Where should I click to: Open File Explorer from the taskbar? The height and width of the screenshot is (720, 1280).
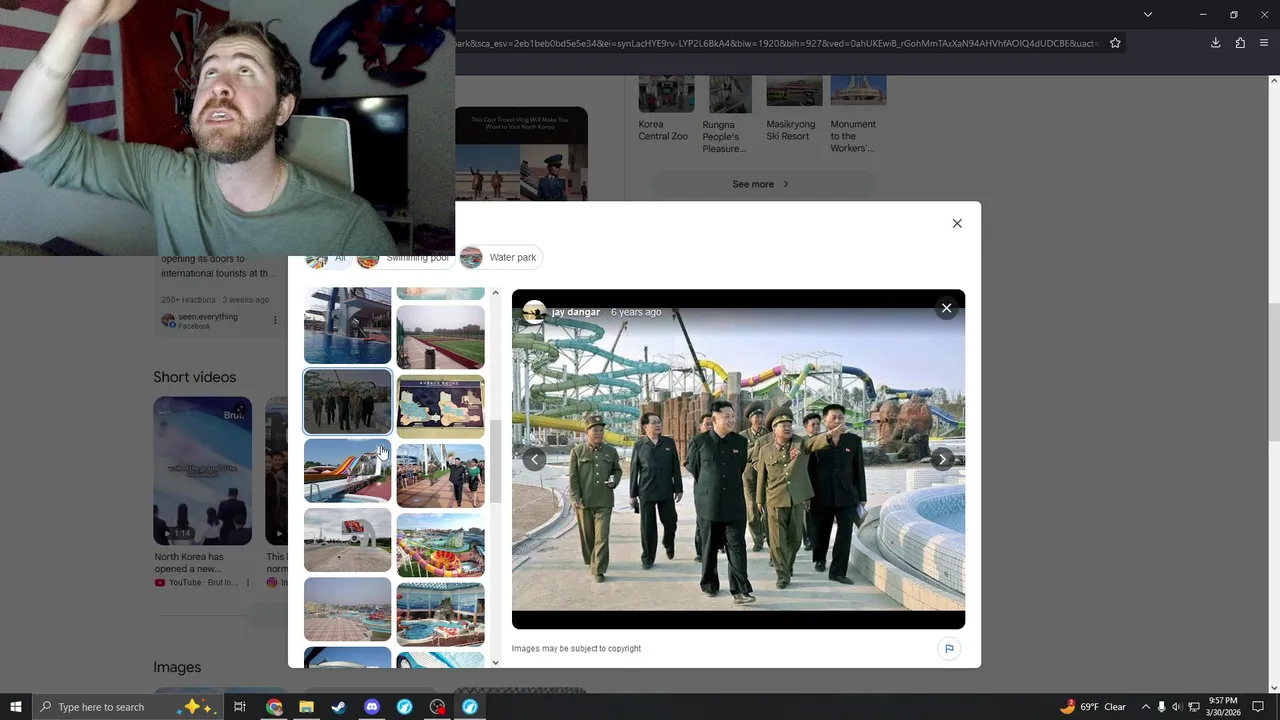(x=307, y=707)
